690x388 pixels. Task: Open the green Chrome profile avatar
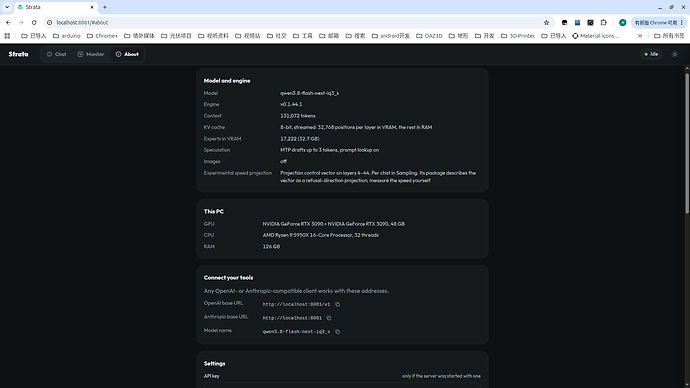623,22
